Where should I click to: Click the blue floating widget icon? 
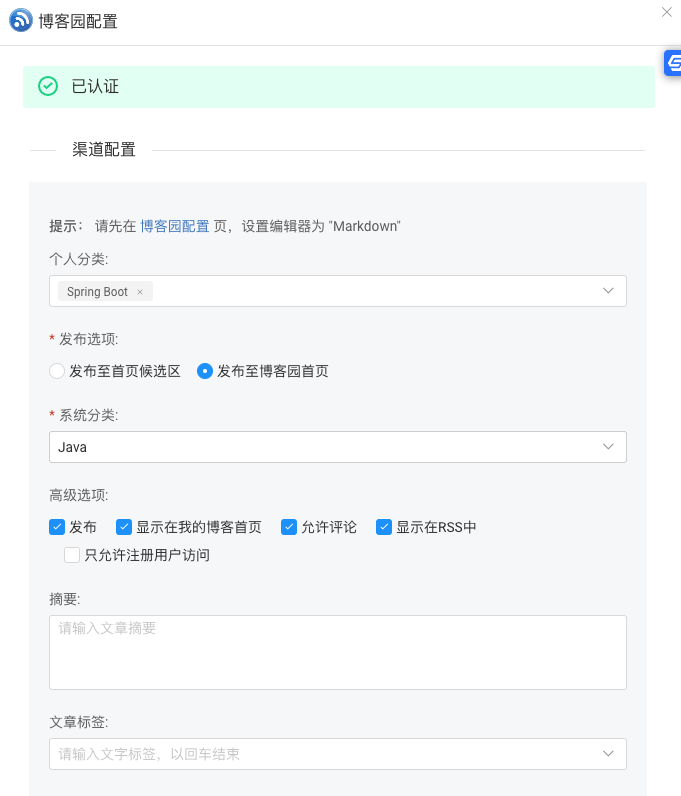(x=673, y=63)
